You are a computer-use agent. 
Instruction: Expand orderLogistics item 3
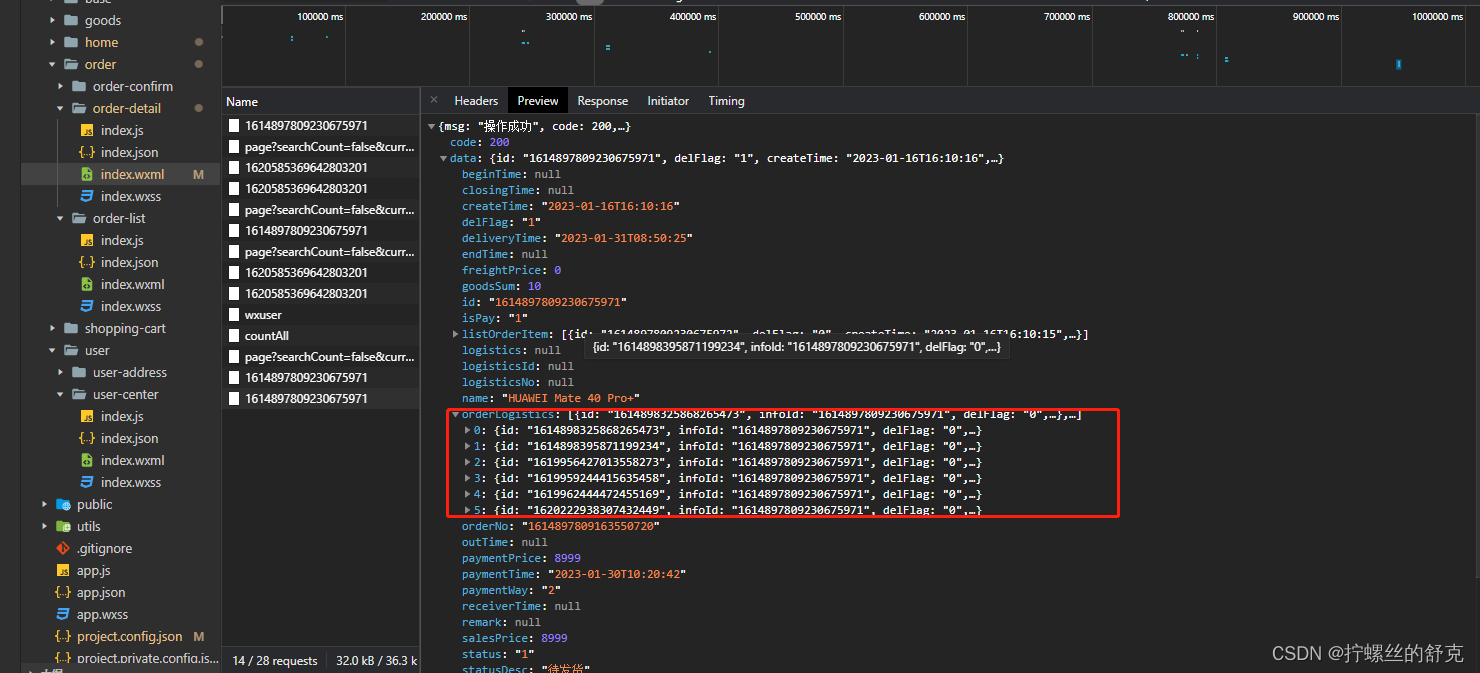pyautogui.click(x=467, y=478)
